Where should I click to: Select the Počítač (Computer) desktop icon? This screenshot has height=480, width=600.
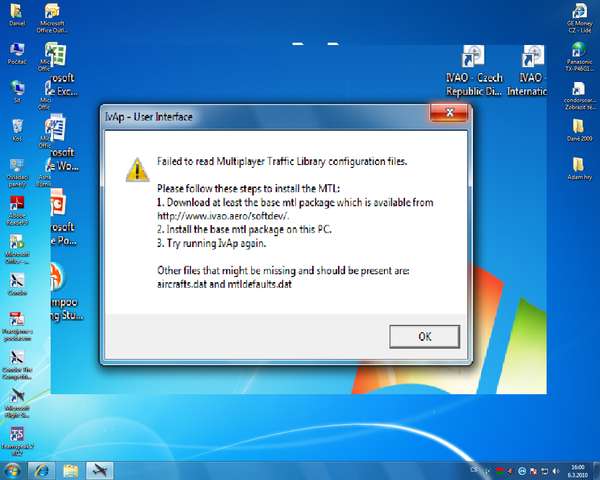click(x=17, y=53)
